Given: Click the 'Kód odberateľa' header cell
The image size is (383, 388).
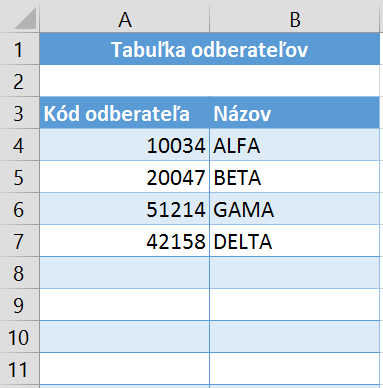Looking at the screenshot, I should (x=124, y=113).
